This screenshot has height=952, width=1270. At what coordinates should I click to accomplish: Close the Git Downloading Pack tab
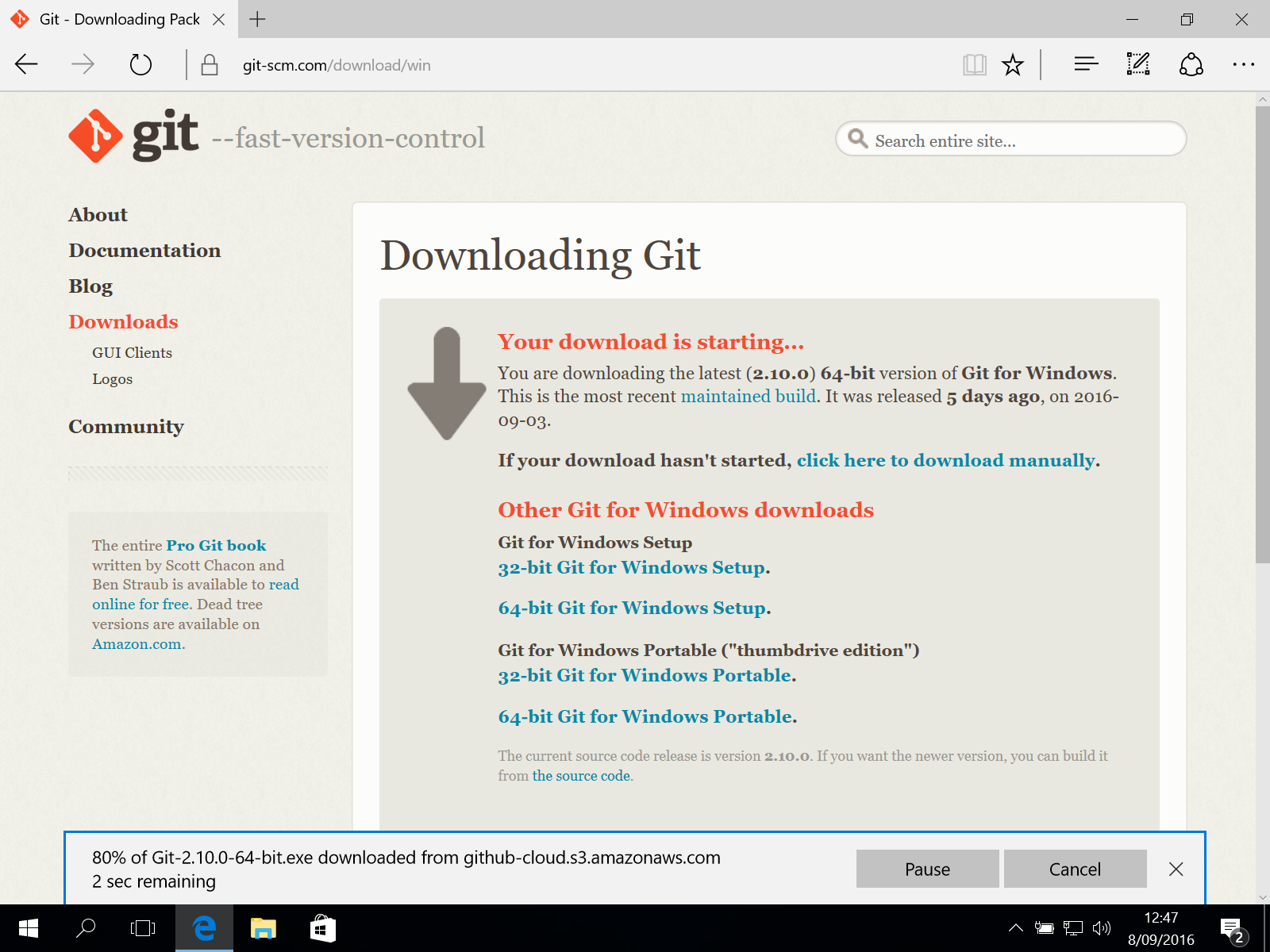tap(219, 19)
